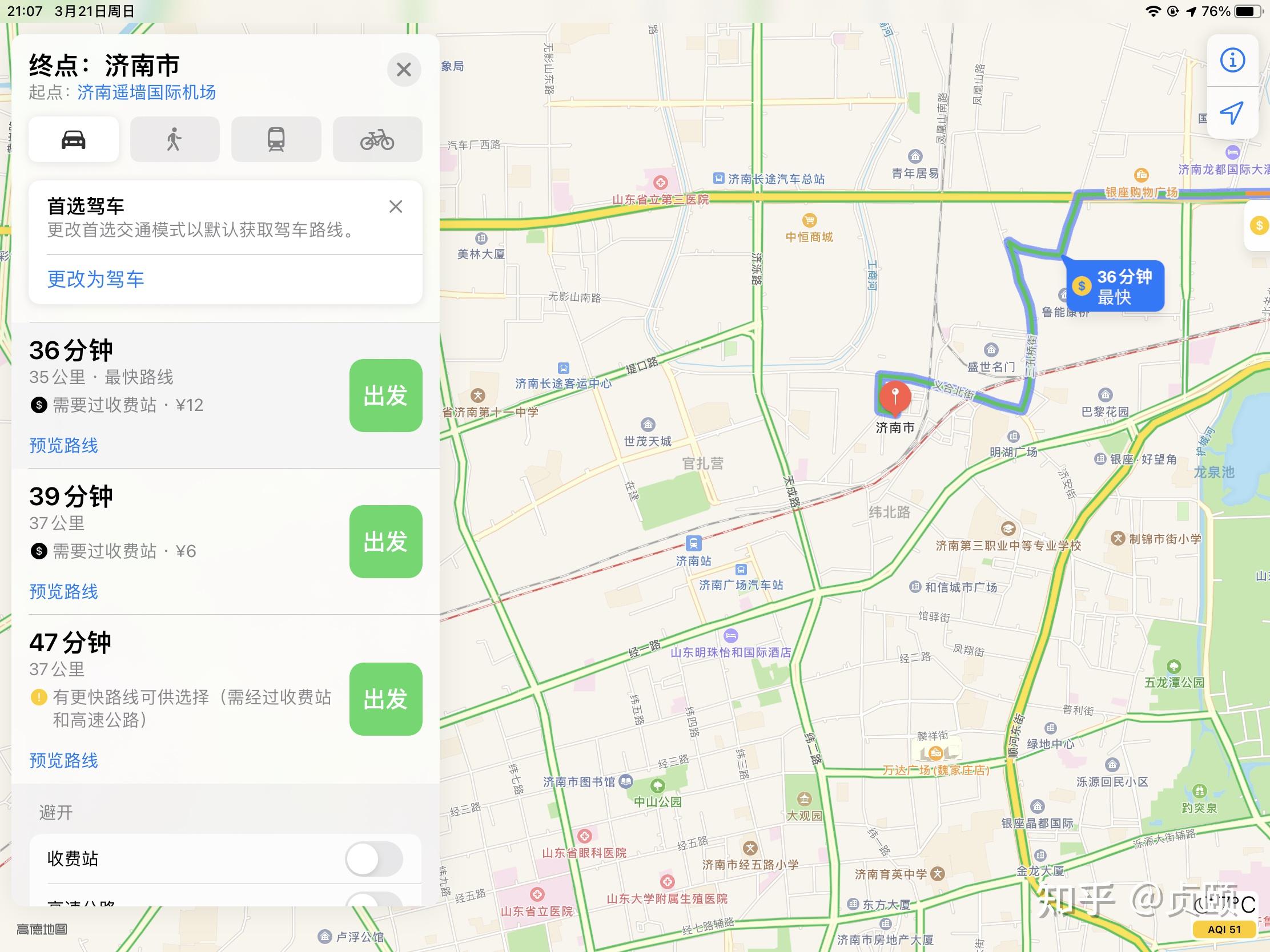Tap the 济南市经五路小学 school marker
Viewport: 1270px width, 952px height.
[750, 848]
